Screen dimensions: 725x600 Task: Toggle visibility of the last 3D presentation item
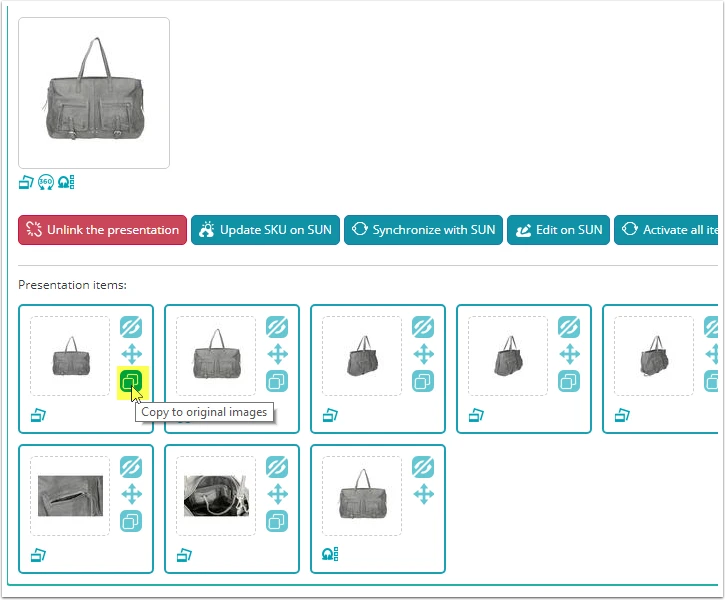423,467
